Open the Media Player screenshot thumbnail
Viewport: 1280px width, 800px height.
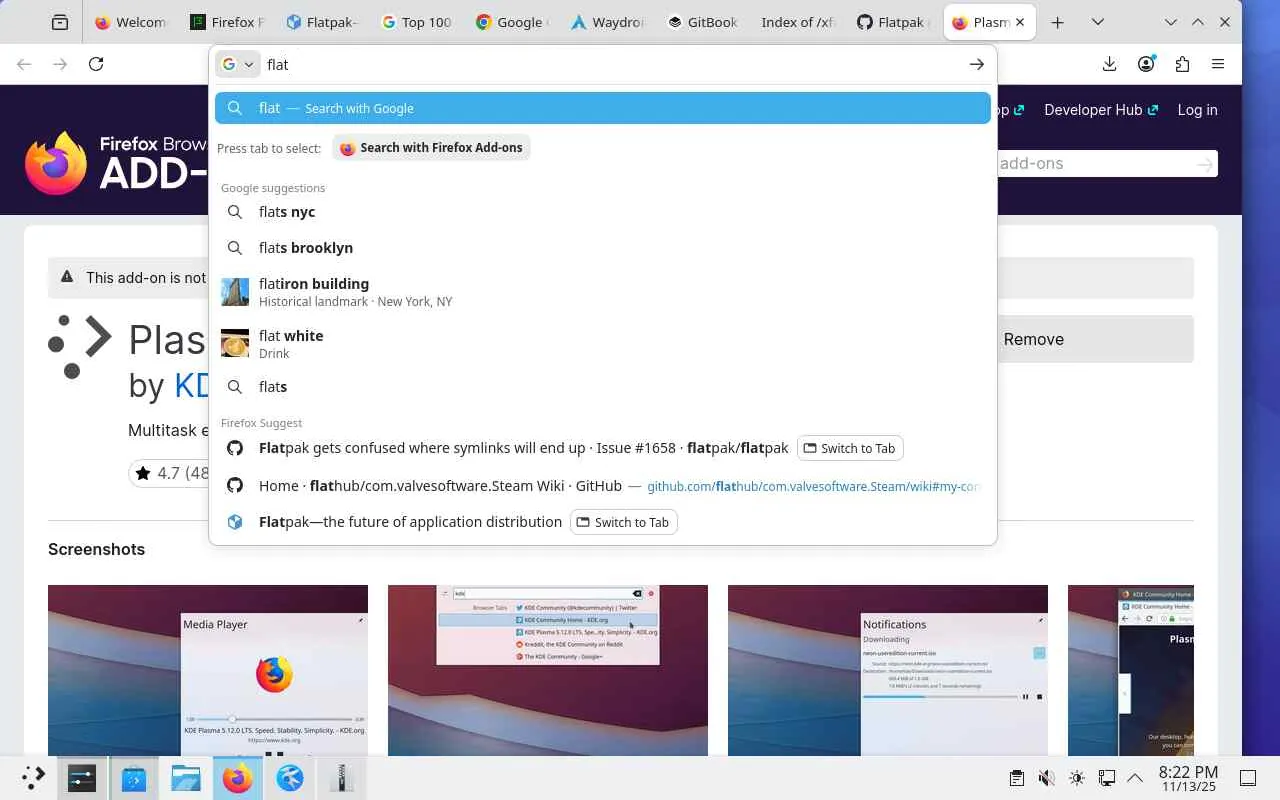click(x=208, y=670)
